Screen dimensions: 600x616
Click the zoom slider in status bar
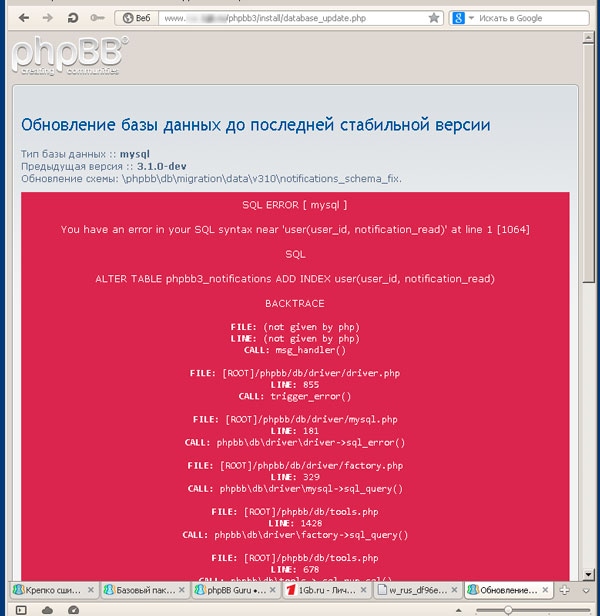pos(532,610)
